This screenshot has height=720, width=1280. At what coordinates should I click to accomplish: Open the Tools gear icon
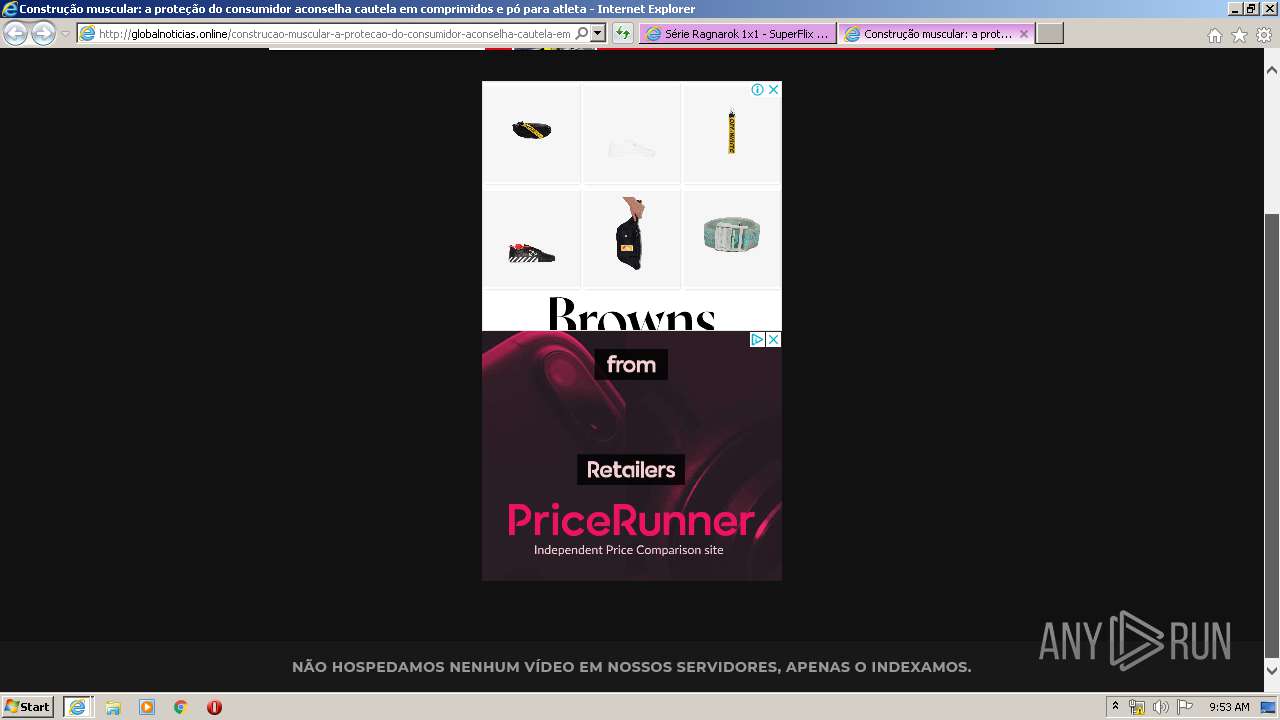pyautogui.click(x=1264, y=35)
